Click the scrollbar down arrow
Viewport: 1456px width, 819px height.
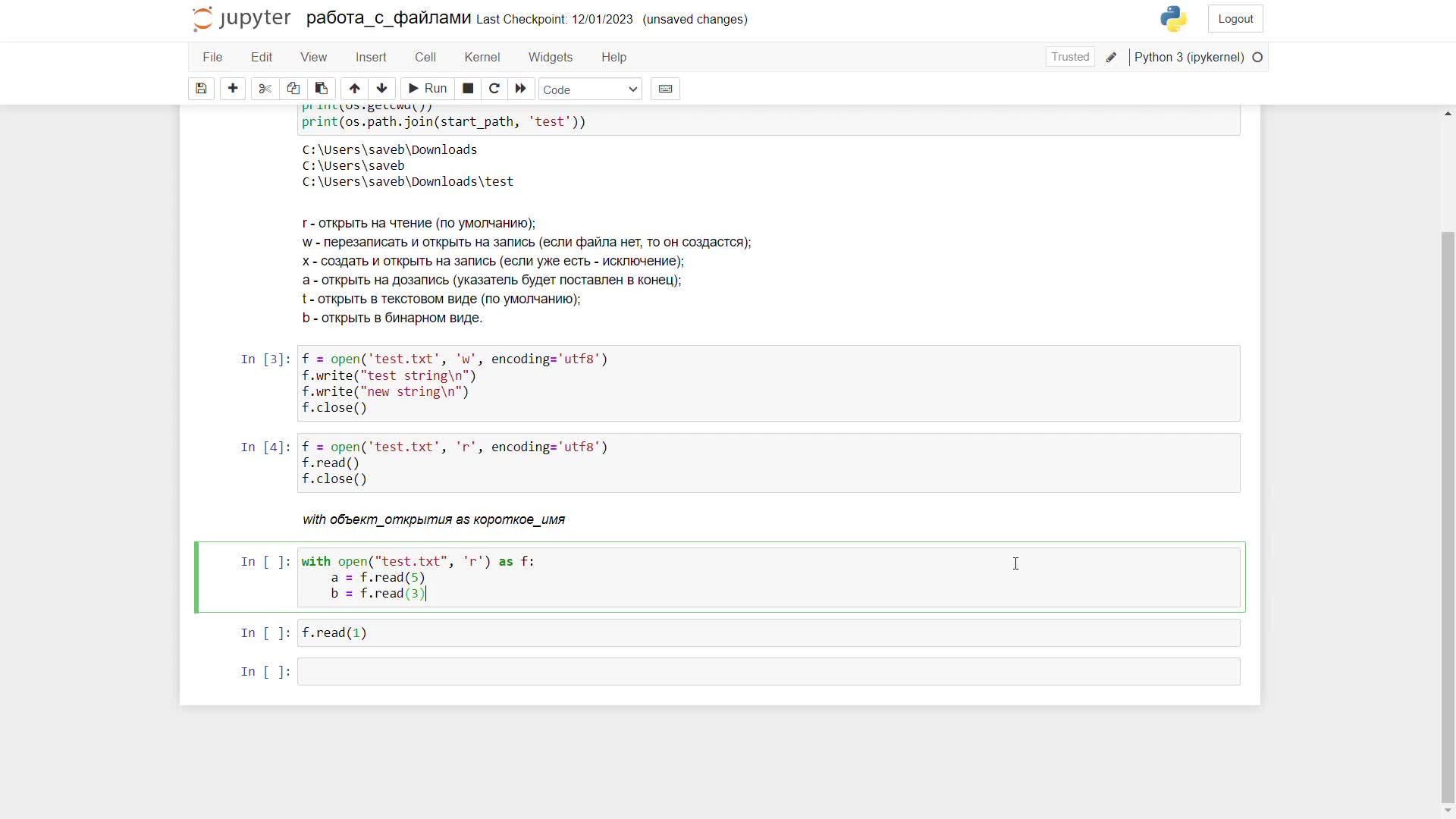1448,811
